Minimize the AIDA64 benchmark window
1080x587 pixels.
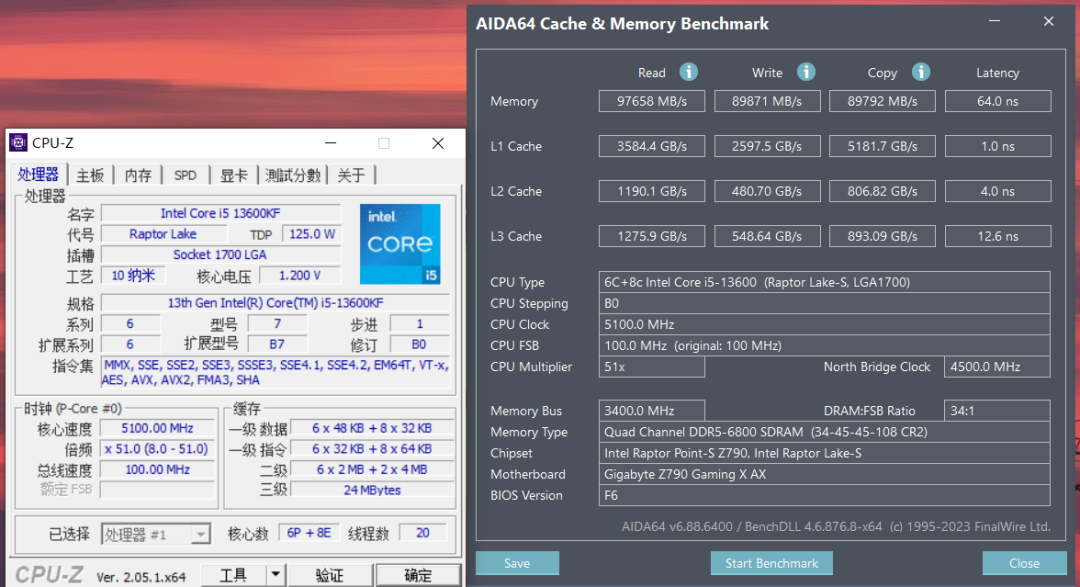click(995, 21)
